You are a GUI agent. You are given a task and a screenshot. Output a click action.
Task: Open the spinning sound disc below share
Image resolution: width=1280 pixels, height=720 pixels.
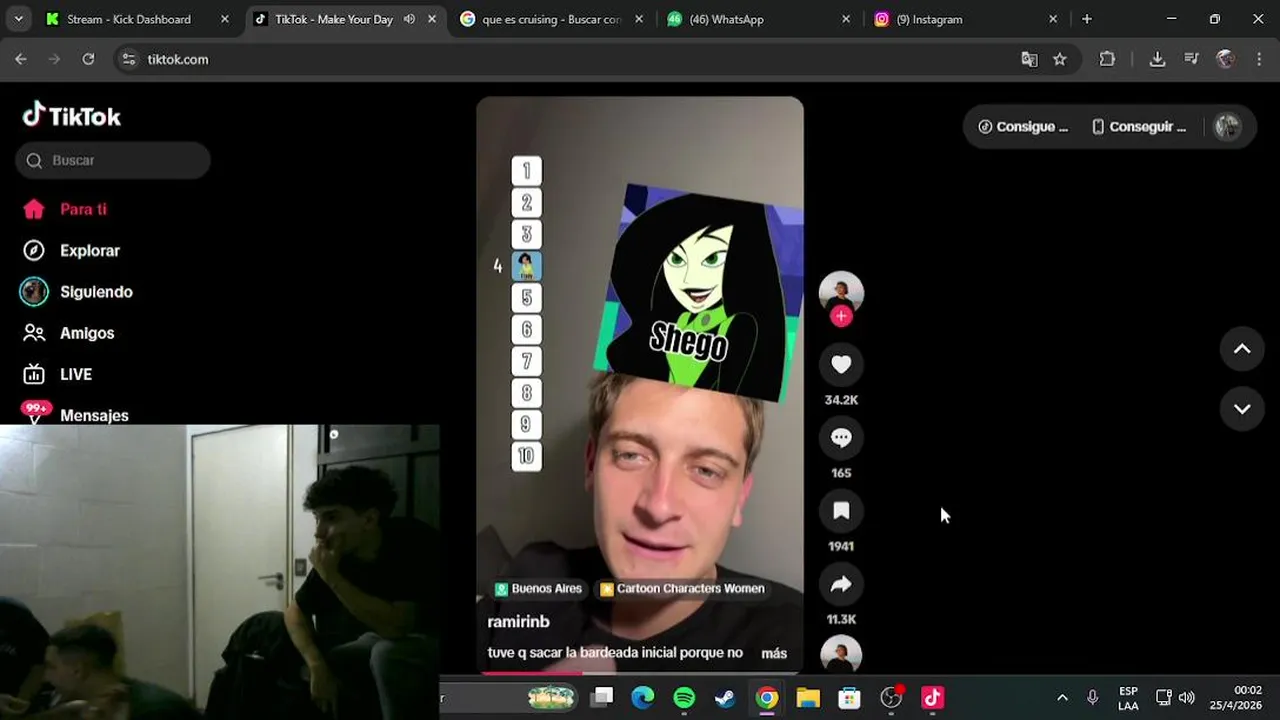(841, 653)
